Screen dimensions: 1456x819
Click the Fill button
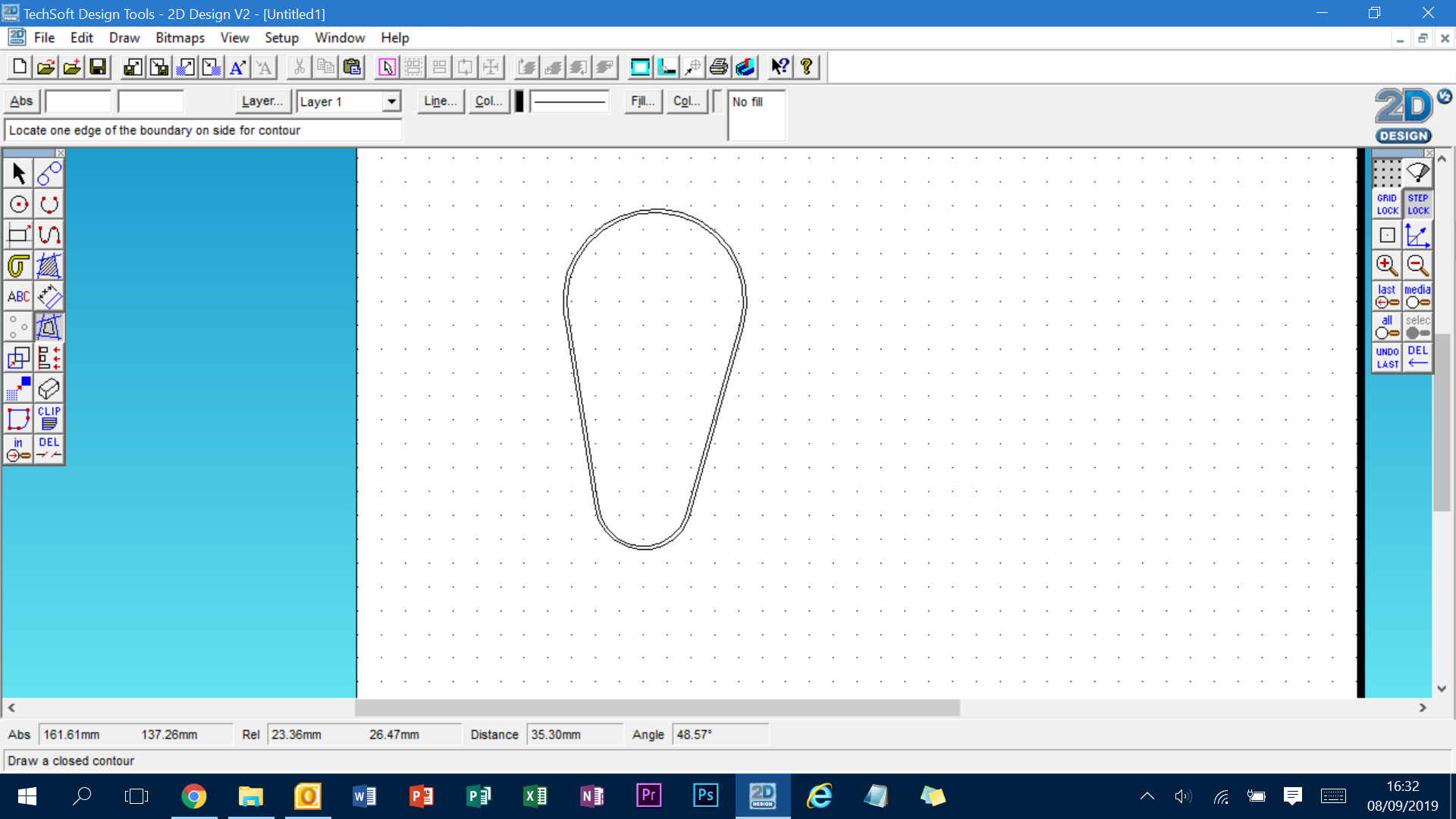[642, 101]
